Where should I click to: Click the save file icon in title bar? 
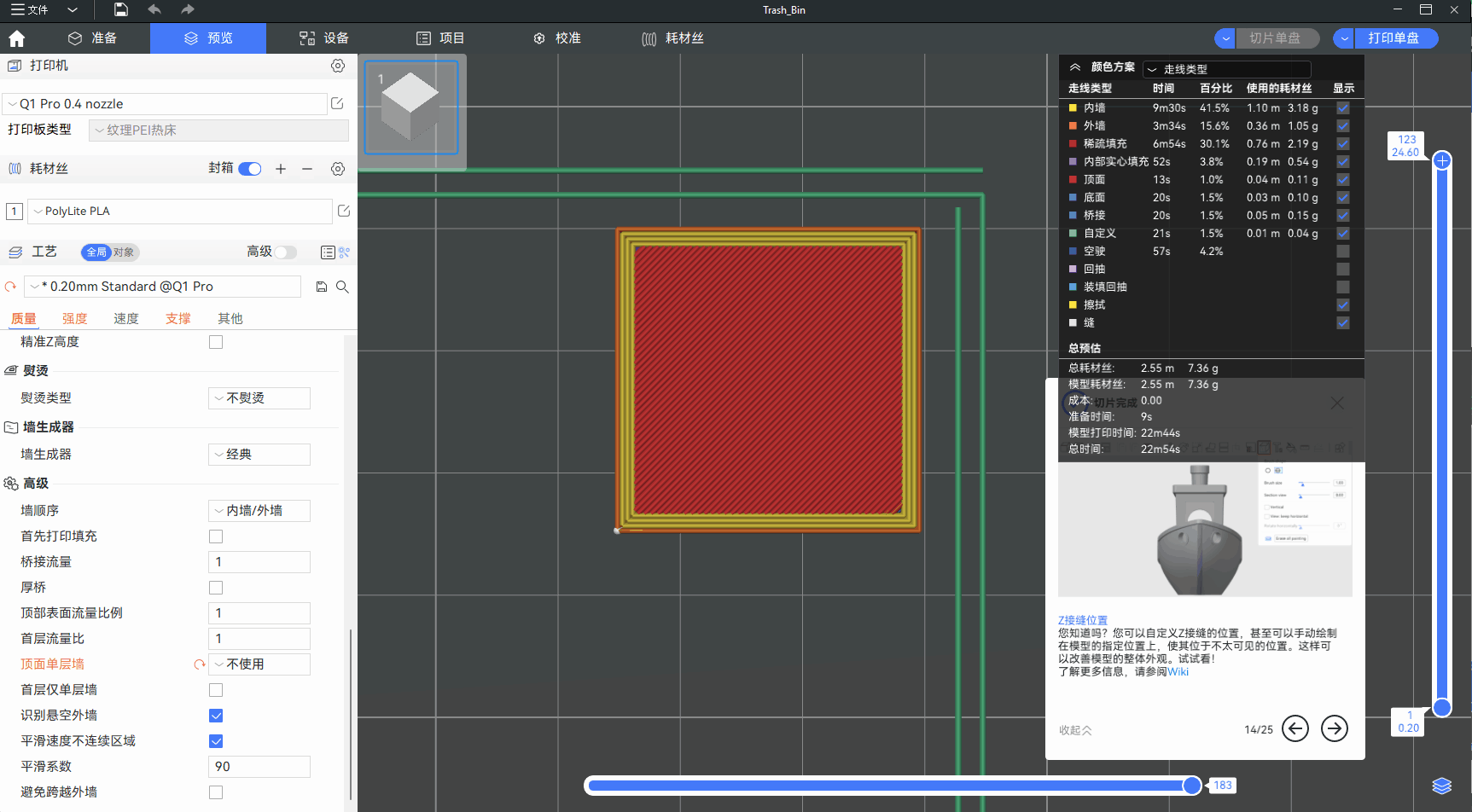(x=121, y=9)
